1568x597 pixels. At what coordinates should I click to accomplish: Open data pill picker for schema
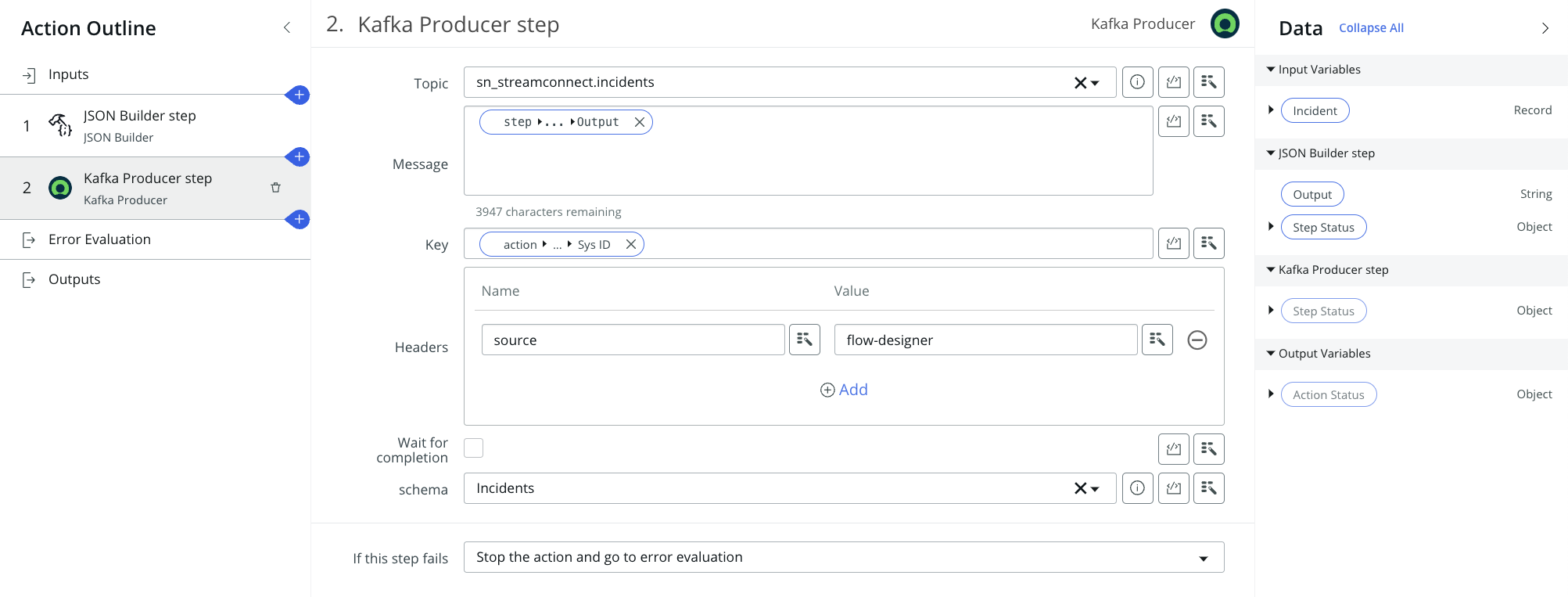point(1209,488)
